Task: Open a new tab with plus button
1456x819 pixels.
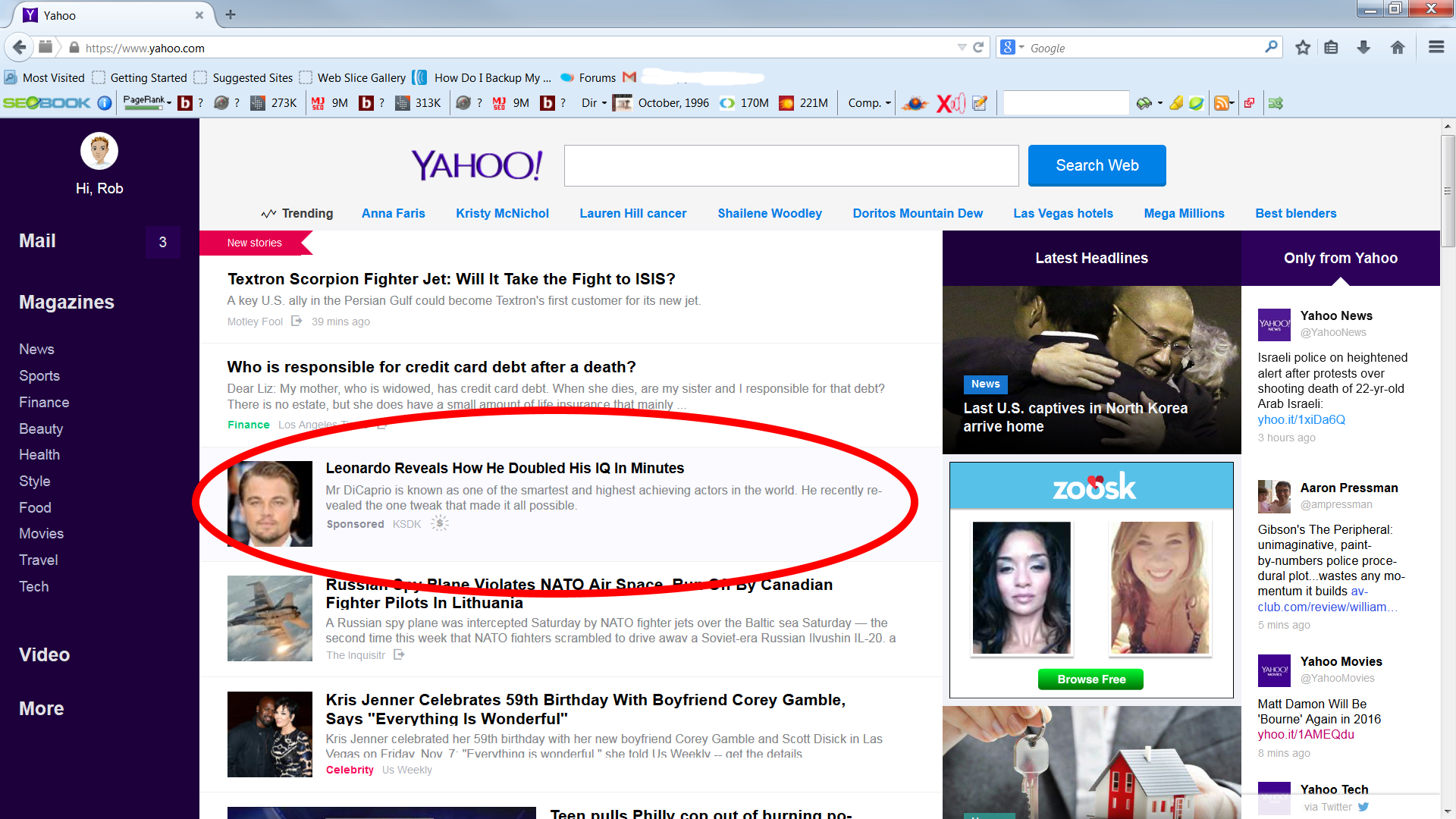Action: (x=231, y=14)
